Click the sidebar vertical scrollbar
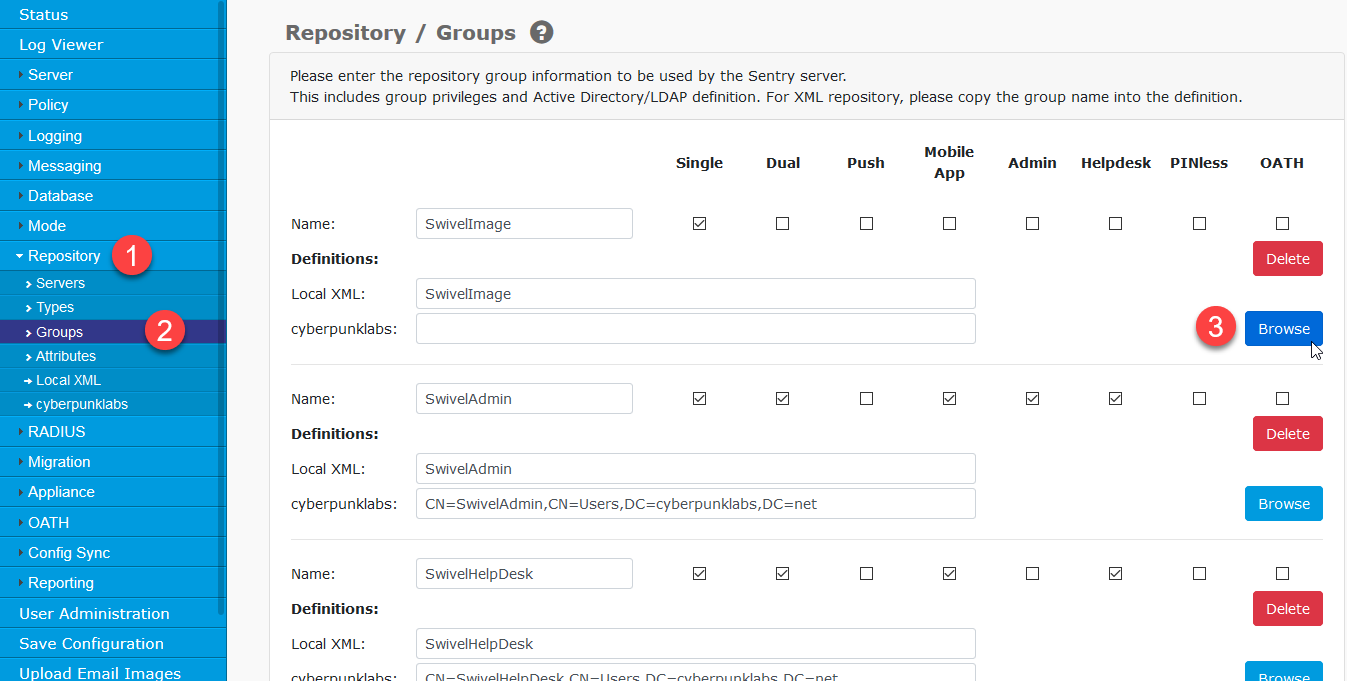This screenshot has height=681, width=1347. pos(221,300)
